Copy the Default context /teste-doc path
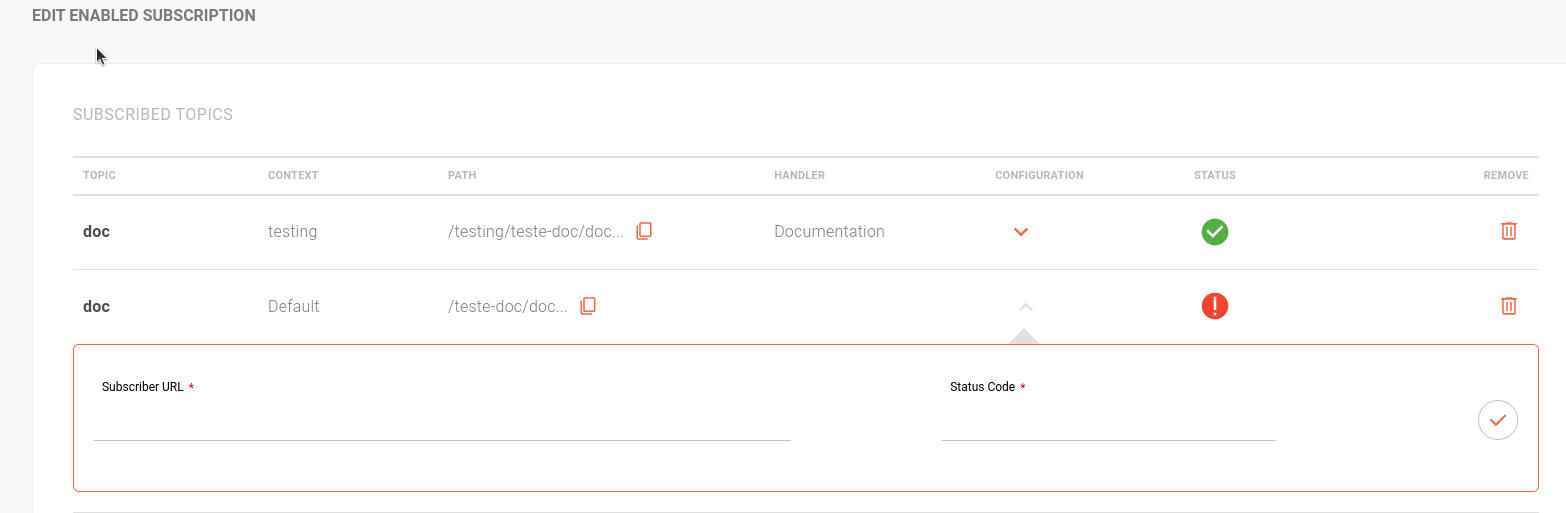The image size is (1566, 513). pyautogui.click(x=588, y=306)
